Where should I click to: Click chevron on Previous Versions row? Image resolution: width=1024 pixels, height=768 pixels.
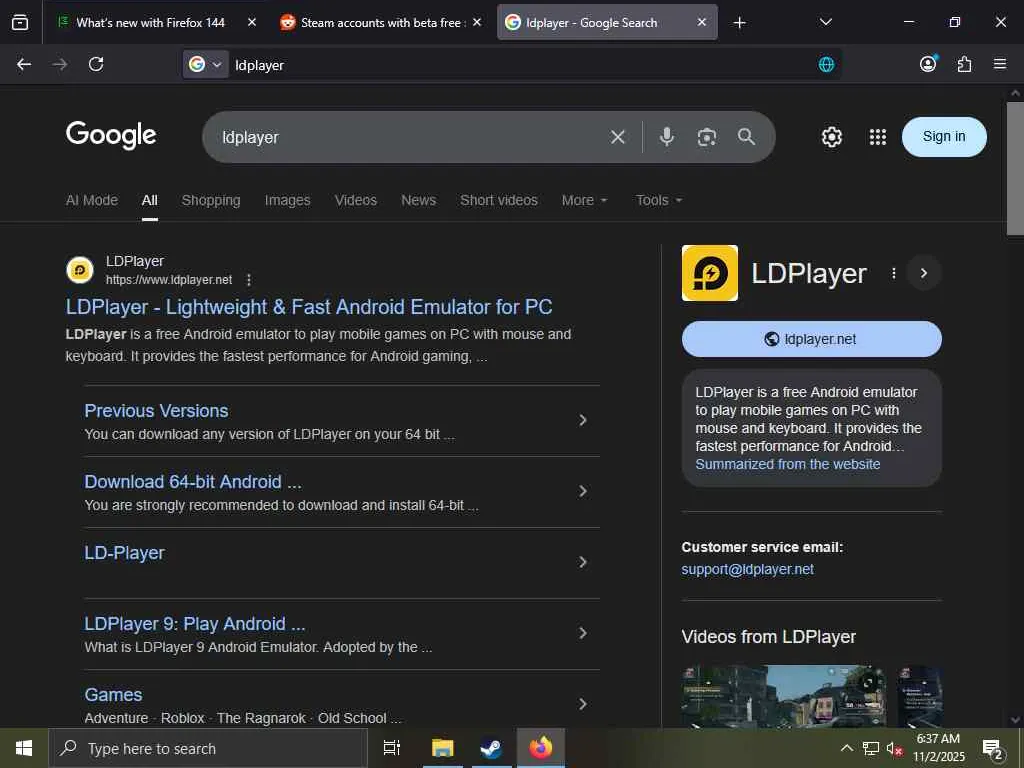583,420
